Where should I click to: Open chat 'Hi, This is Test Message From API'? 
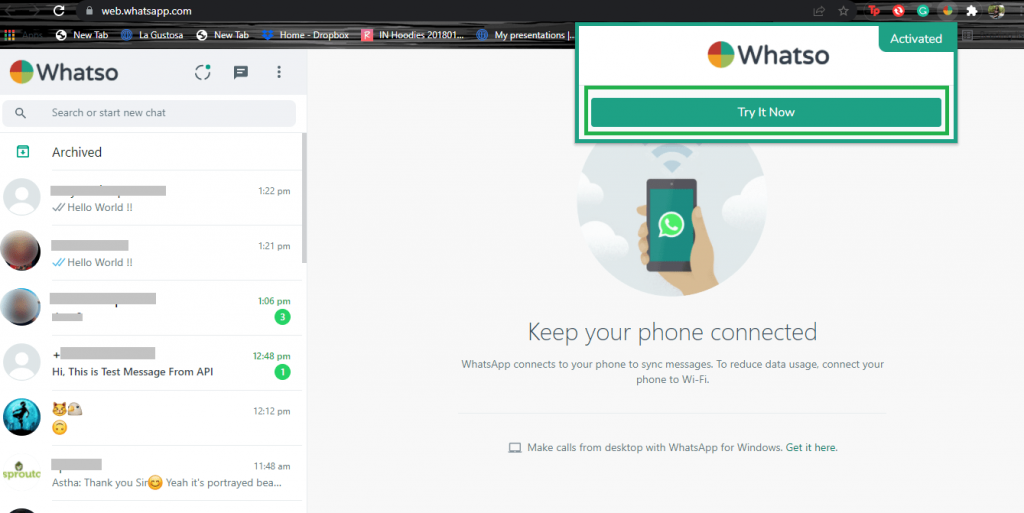(152, 363)
